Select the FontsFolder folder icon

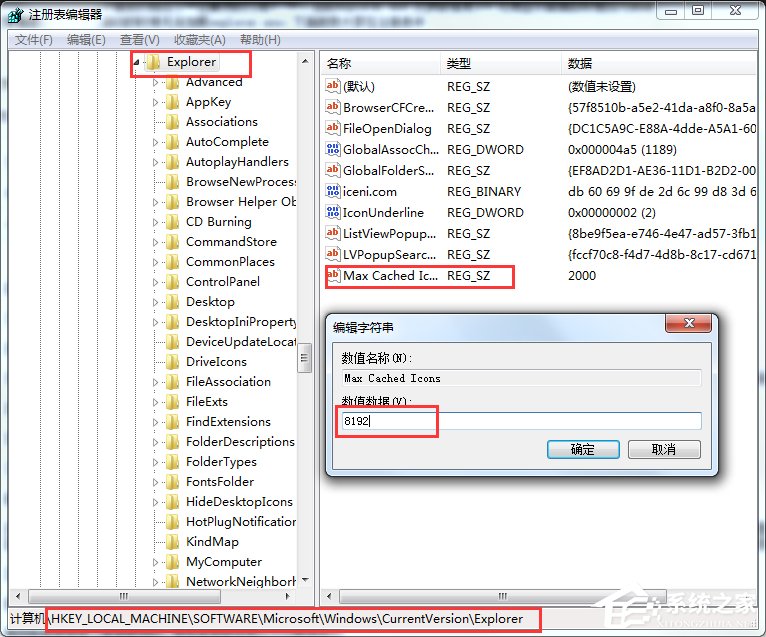pos(172,482)
